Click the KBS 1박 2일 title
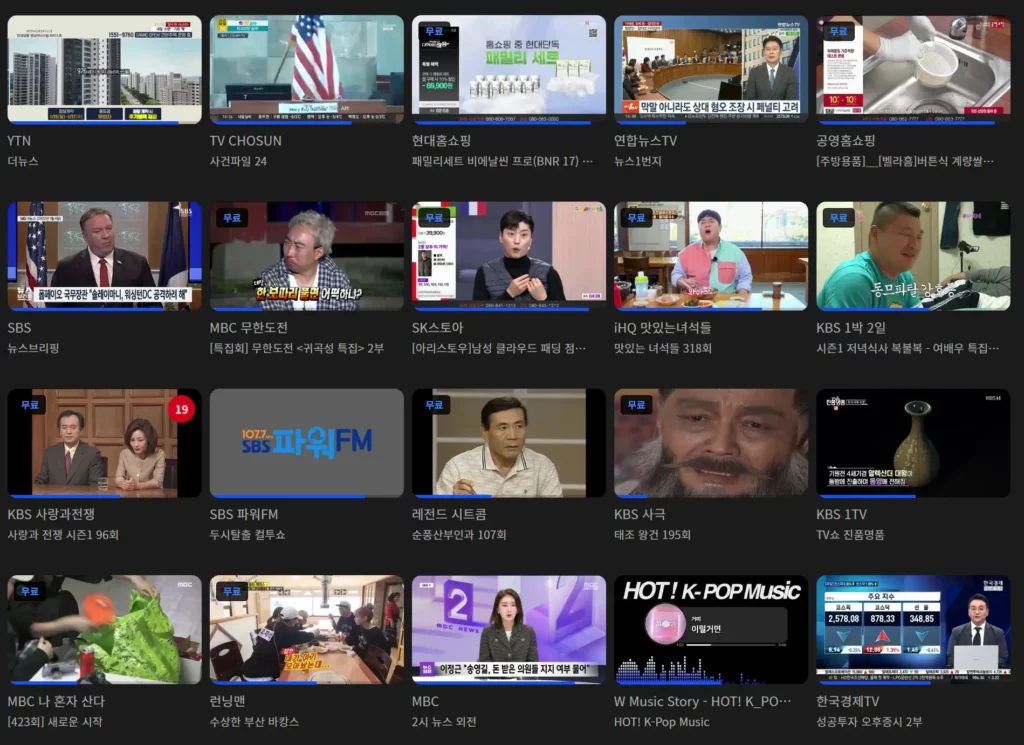 [851, 328]
